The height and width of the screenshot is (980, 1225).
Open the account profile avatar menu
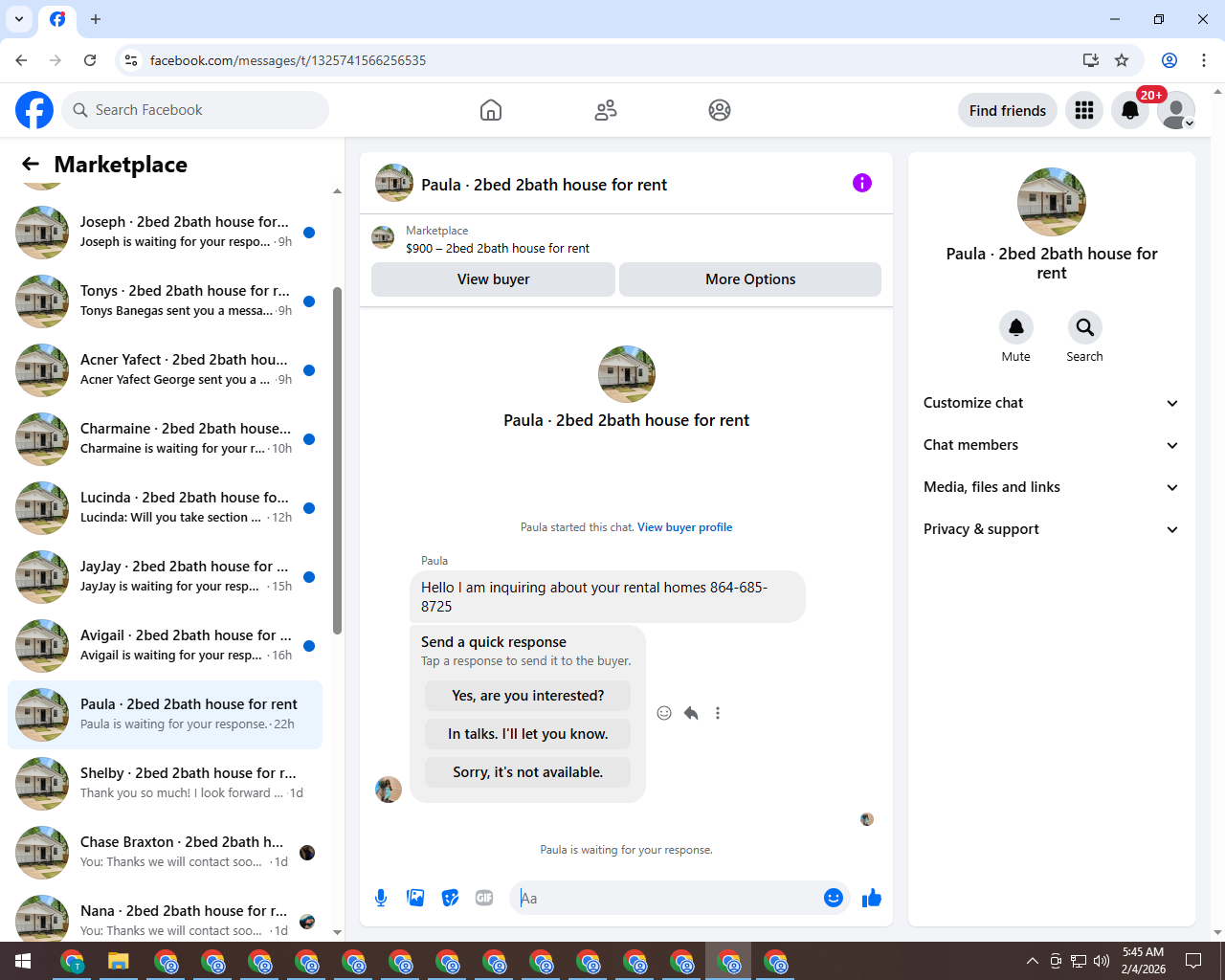(1176, 110)
